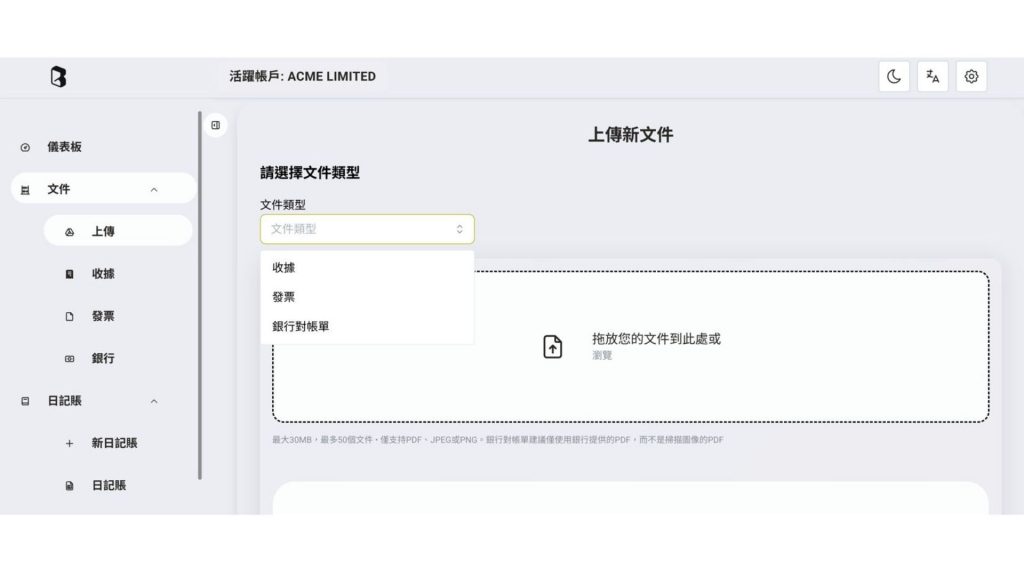Image resolution: width=1024 pixels, height=576 pixels.
Task: Click the 上傳新文件 heading
Action: pyautogui.click(x=631, y=135)
